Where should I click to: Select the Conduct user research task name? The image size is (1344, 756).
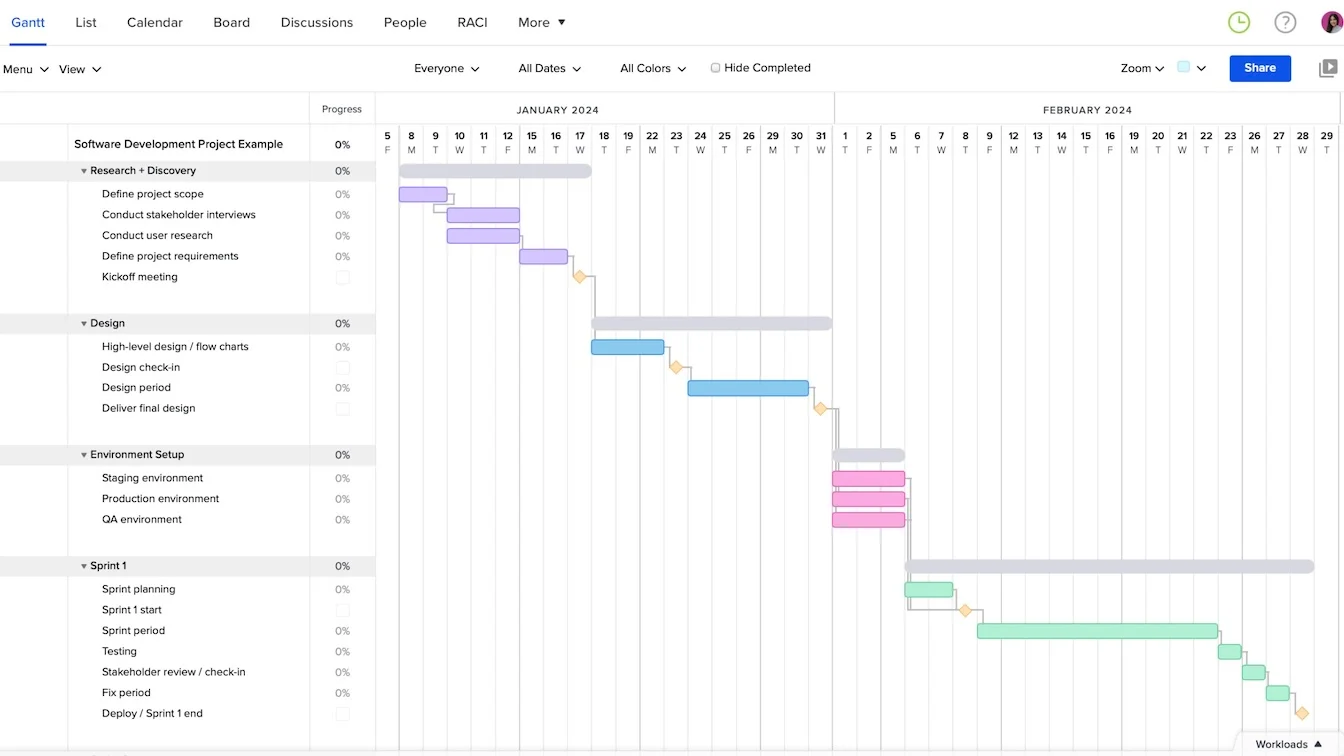tap(157, 235)
